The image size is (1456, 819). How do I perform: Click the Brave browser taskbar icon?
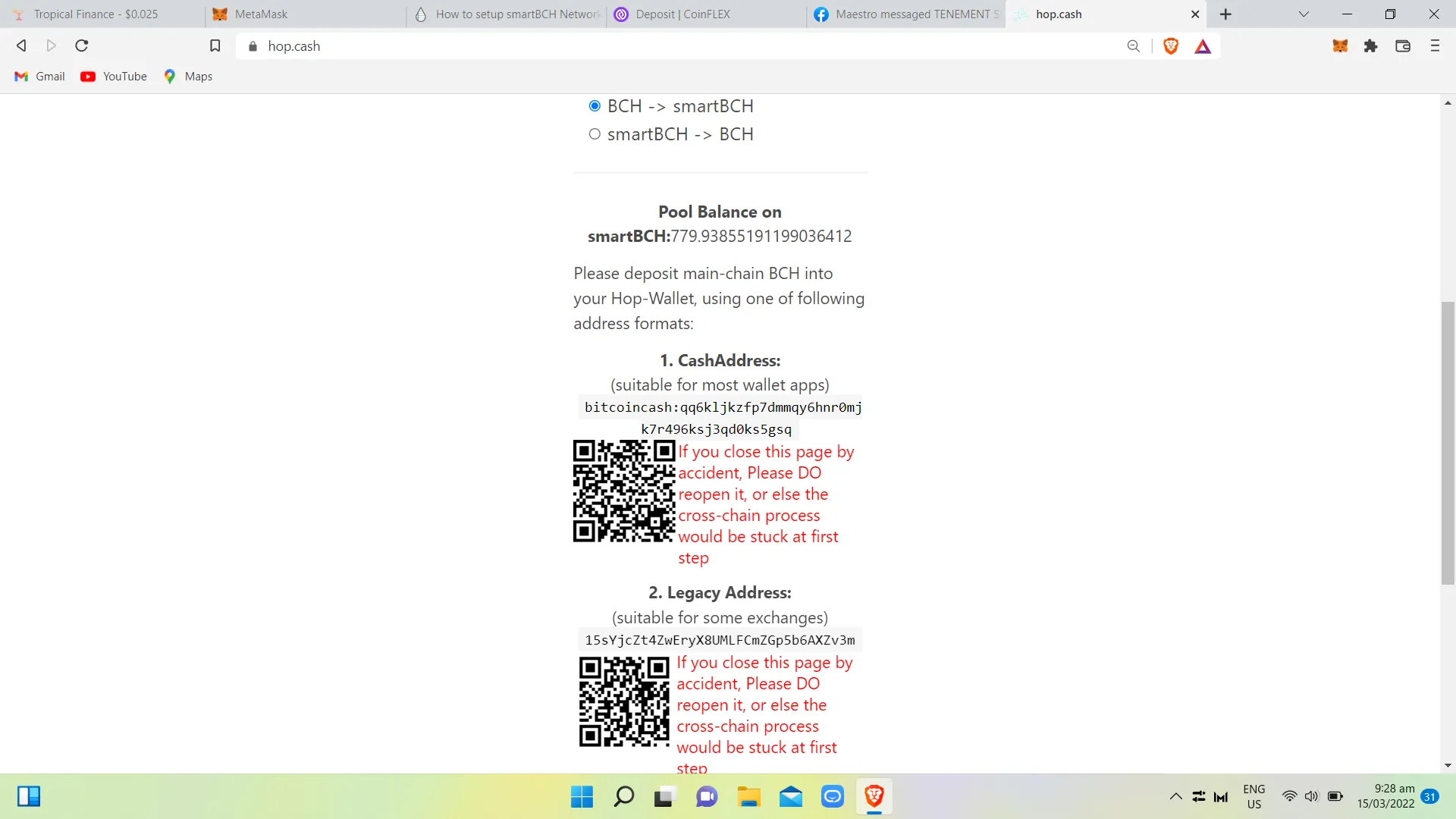(874, 797)
